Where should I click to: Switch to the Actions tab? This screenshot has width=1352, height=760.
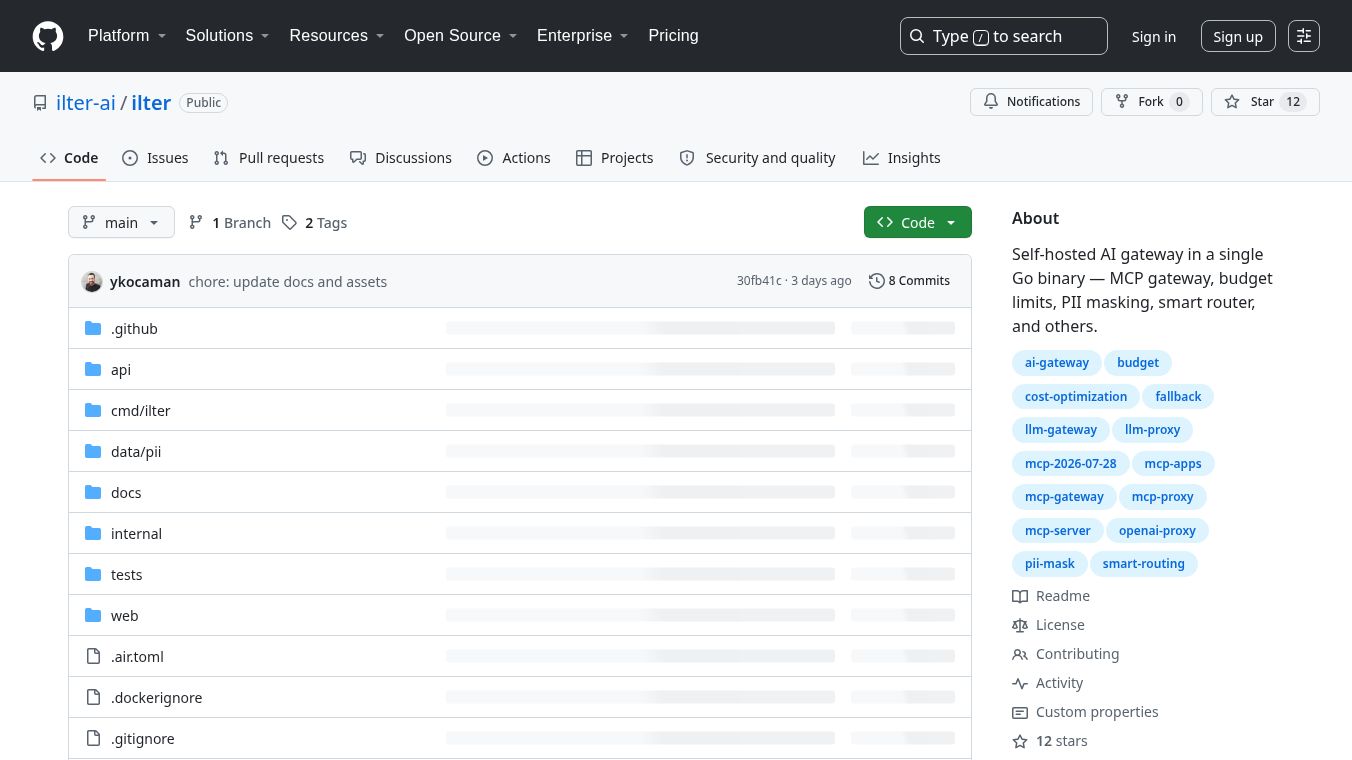514,158
